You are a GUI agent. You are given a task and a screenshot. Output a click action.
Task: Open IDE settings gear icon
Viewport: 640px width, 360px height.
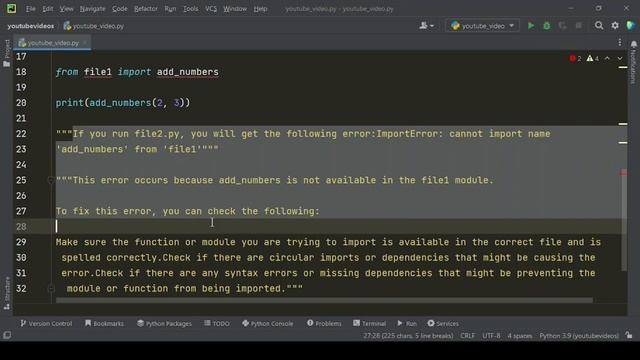615,26
